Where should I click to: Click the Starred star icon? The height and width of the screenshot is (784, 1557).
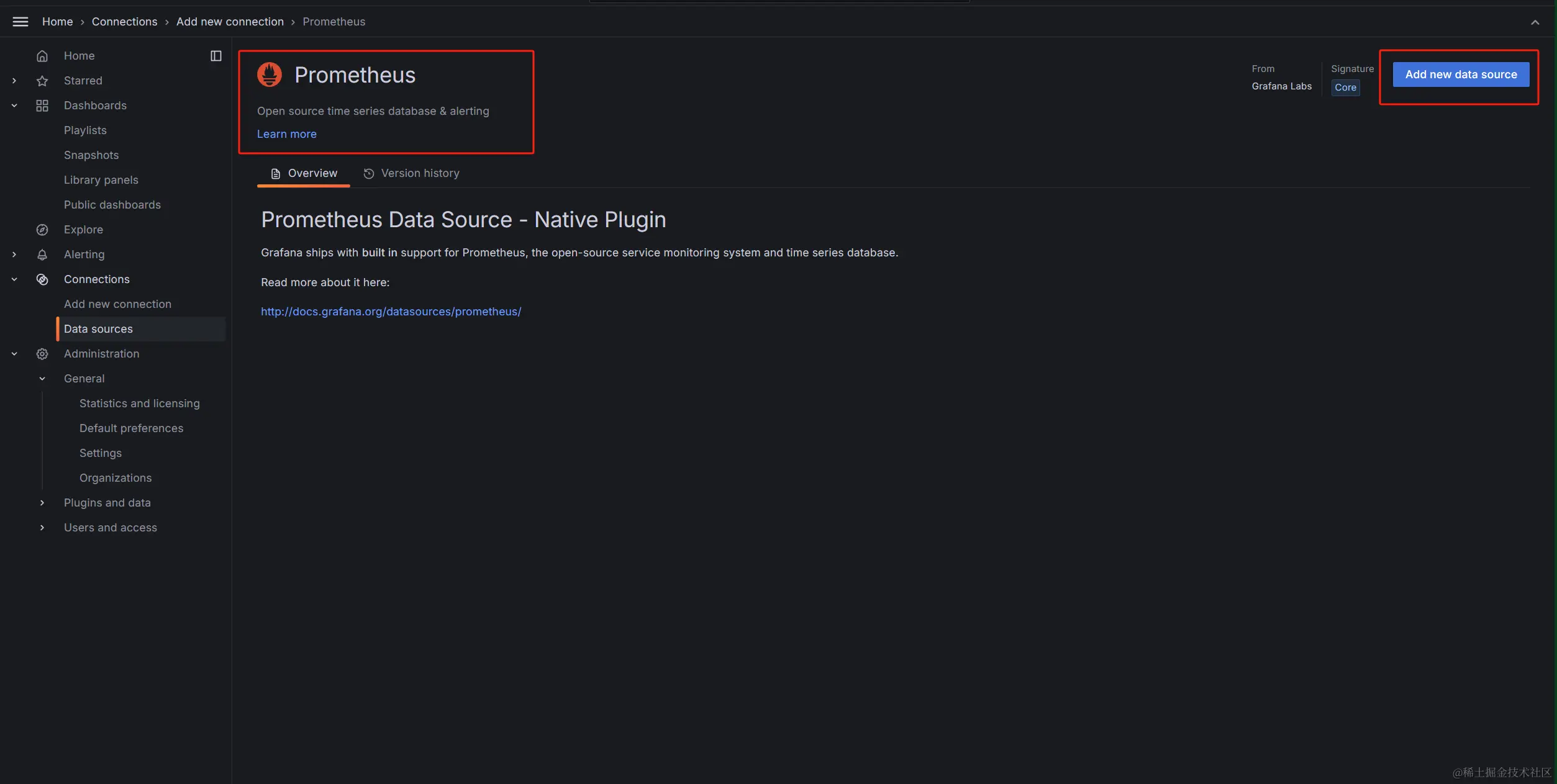42,81
